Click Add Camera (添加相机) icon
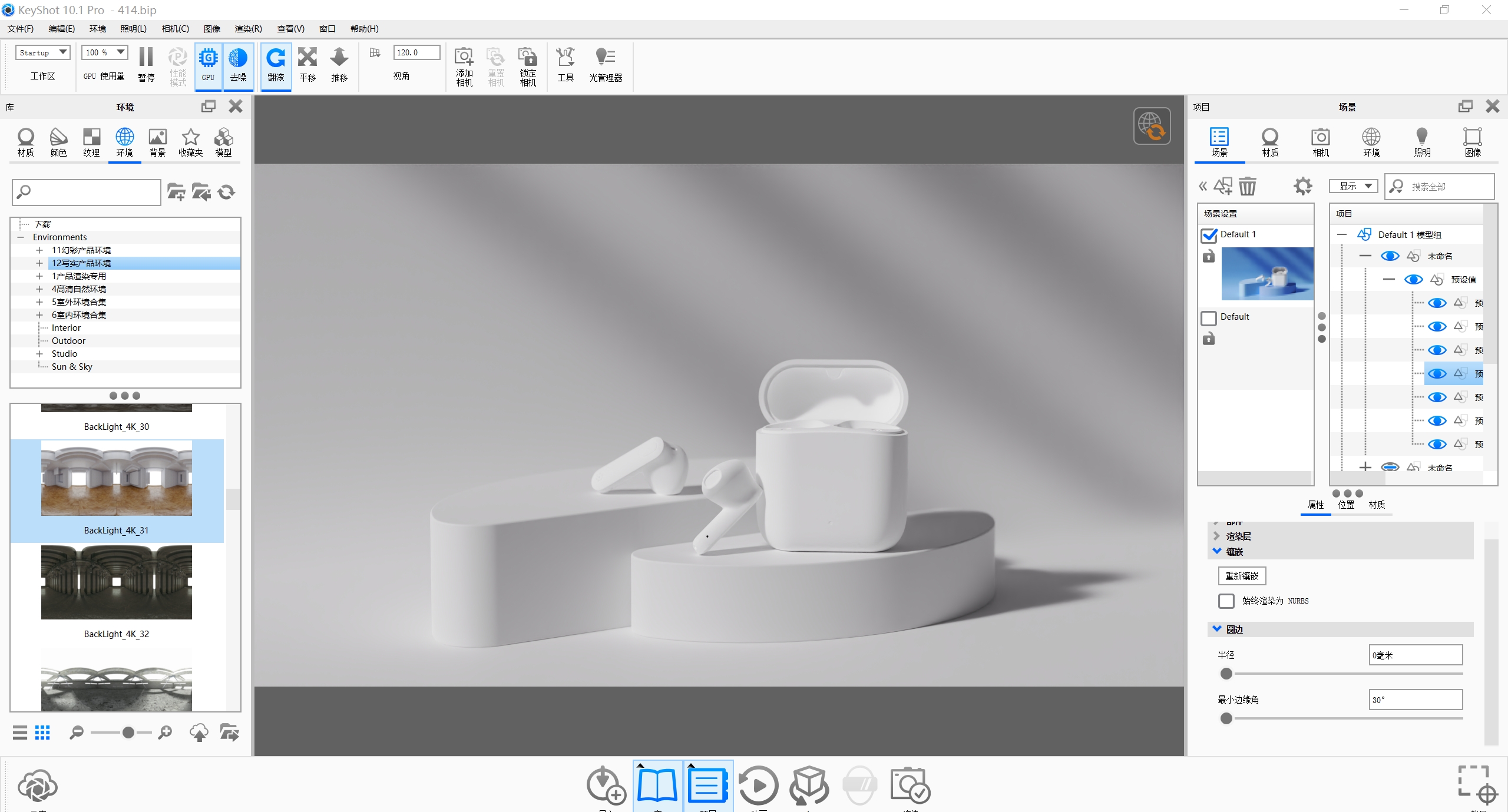Image resolution: width=1508 pixels, height=812 pixels. 464,57
